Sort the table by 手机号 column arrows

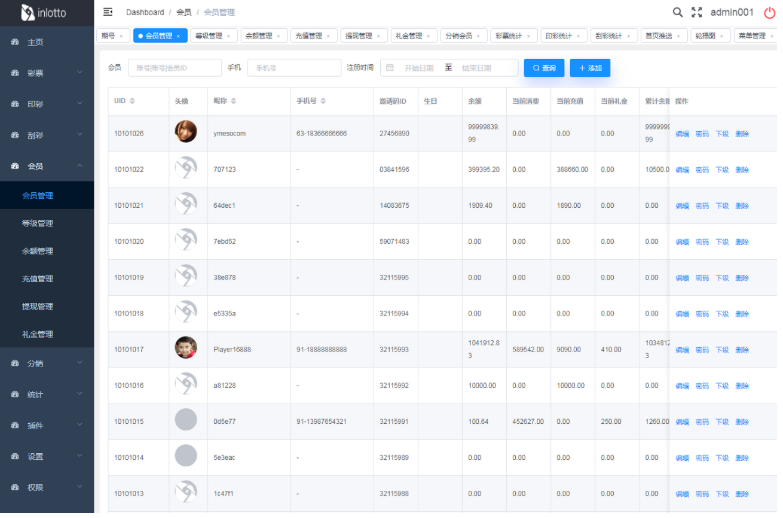pyautogui.click(x=323, y=101)
